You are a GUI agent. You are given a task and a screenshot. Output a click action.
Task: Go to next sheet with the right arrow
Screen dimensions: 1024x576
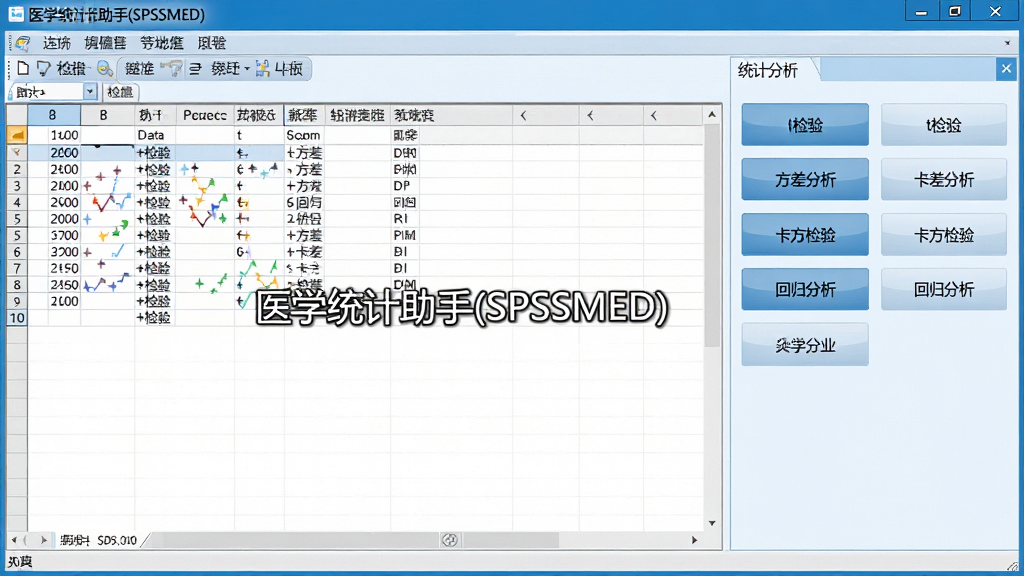click(43, 540)
